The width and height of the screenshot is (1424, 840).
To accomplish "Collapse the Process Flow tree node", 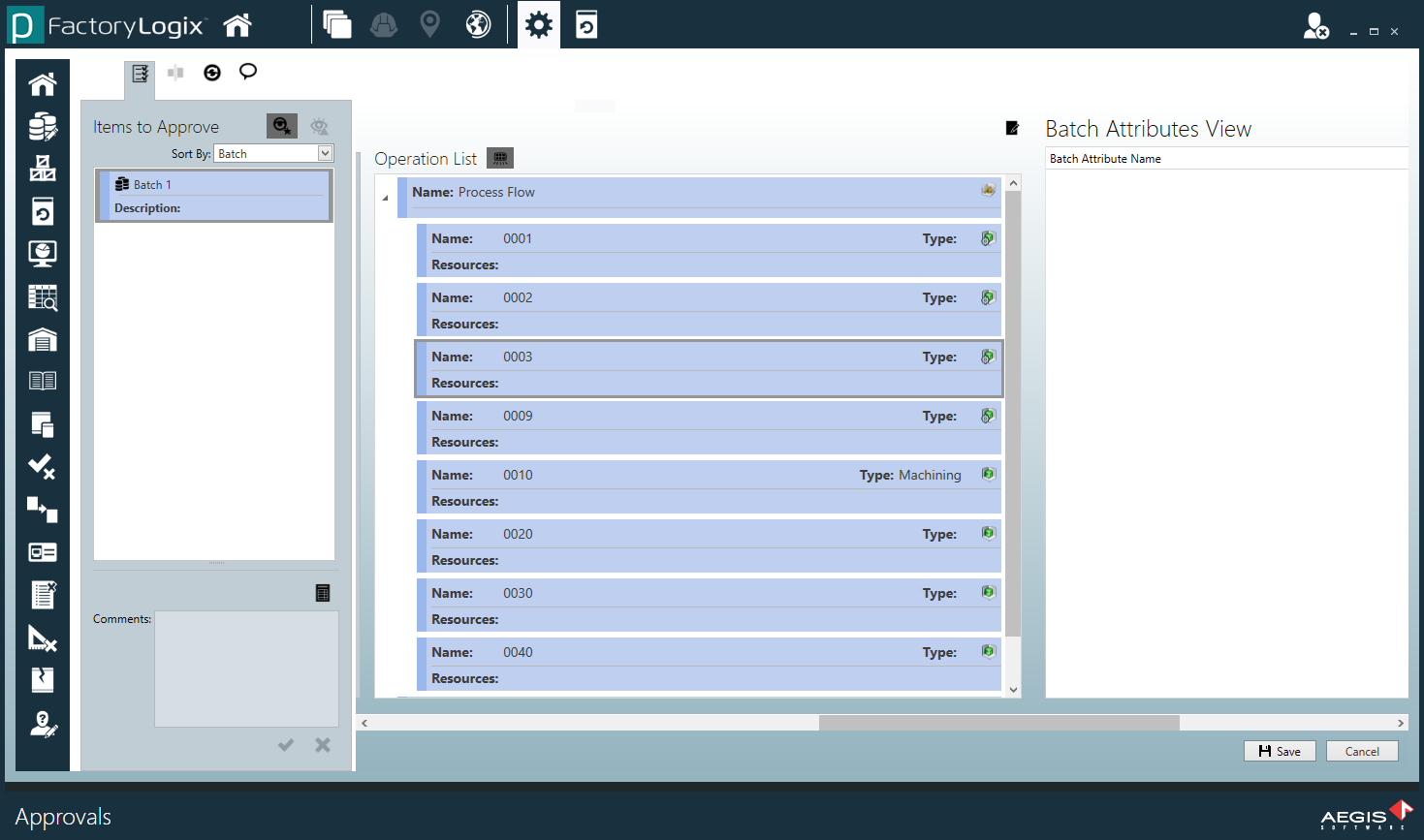I will (x=385, y=197).
